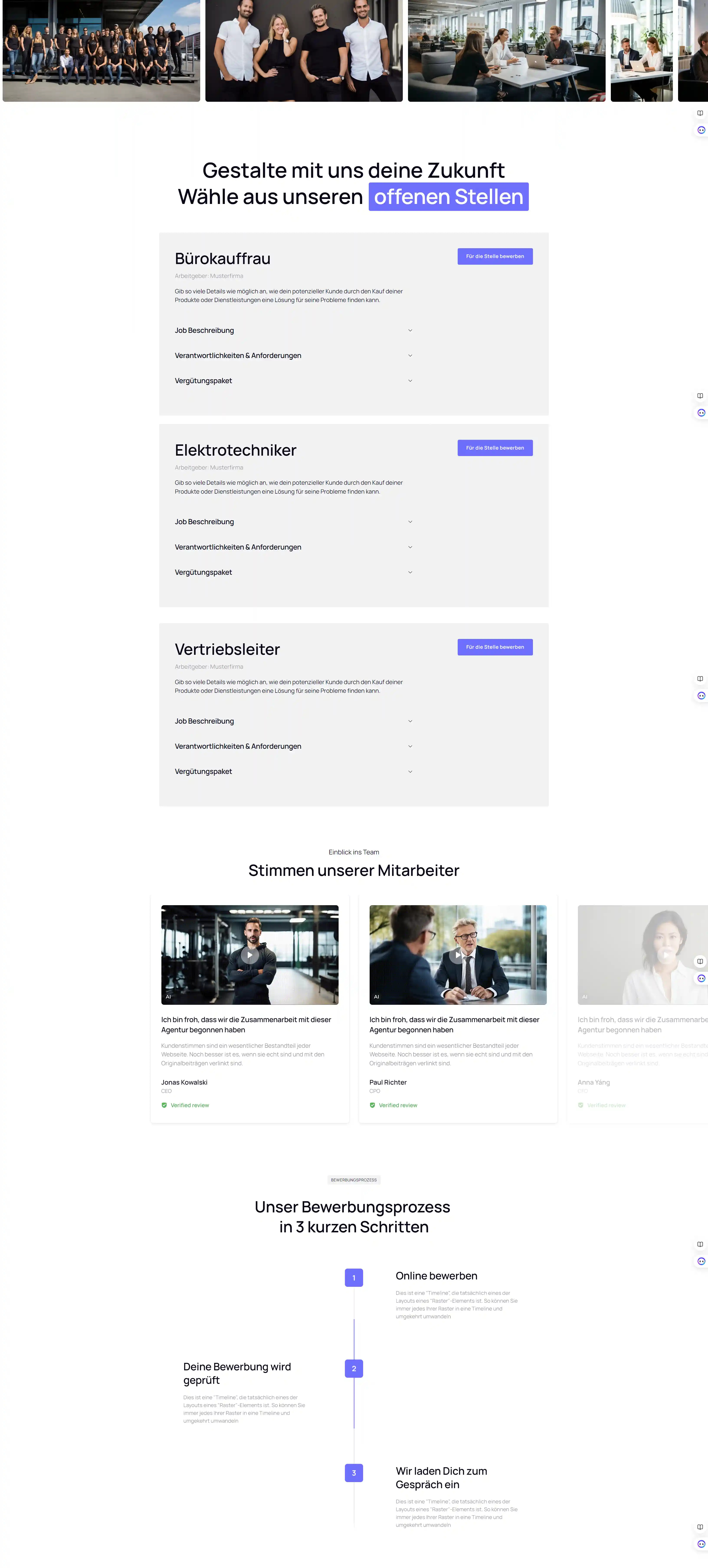Click the 'Einblick ins Team' label
The image size is (708, 1568).
[x=354, y=852]
